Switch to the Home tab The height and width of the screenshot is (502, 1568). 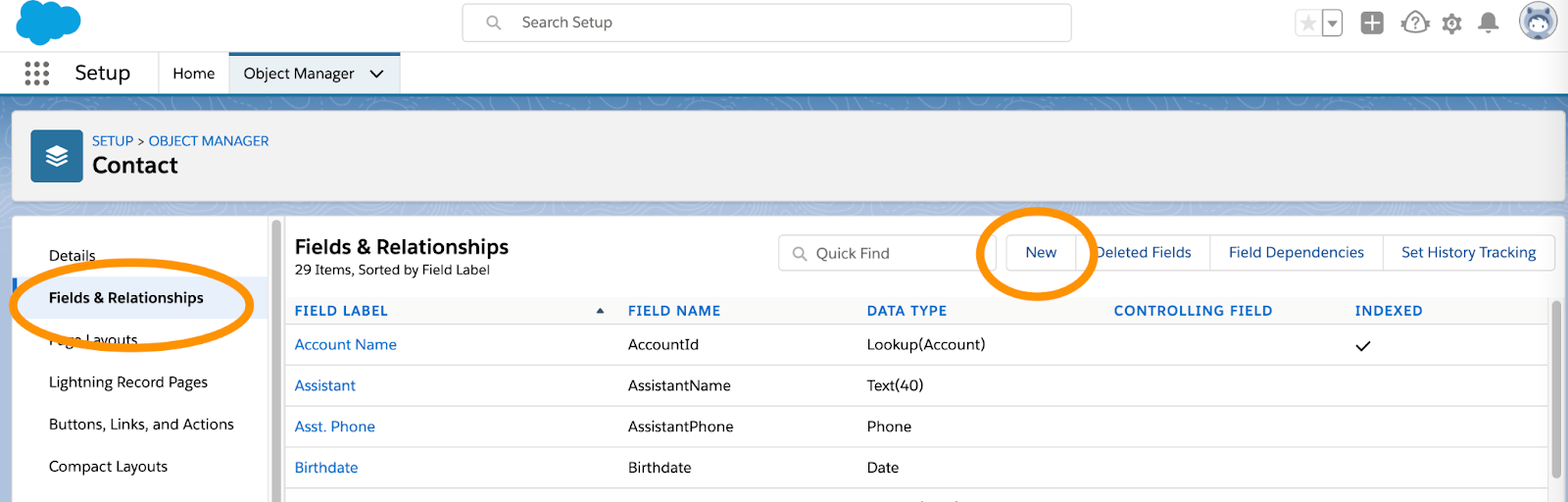point(193,74)
